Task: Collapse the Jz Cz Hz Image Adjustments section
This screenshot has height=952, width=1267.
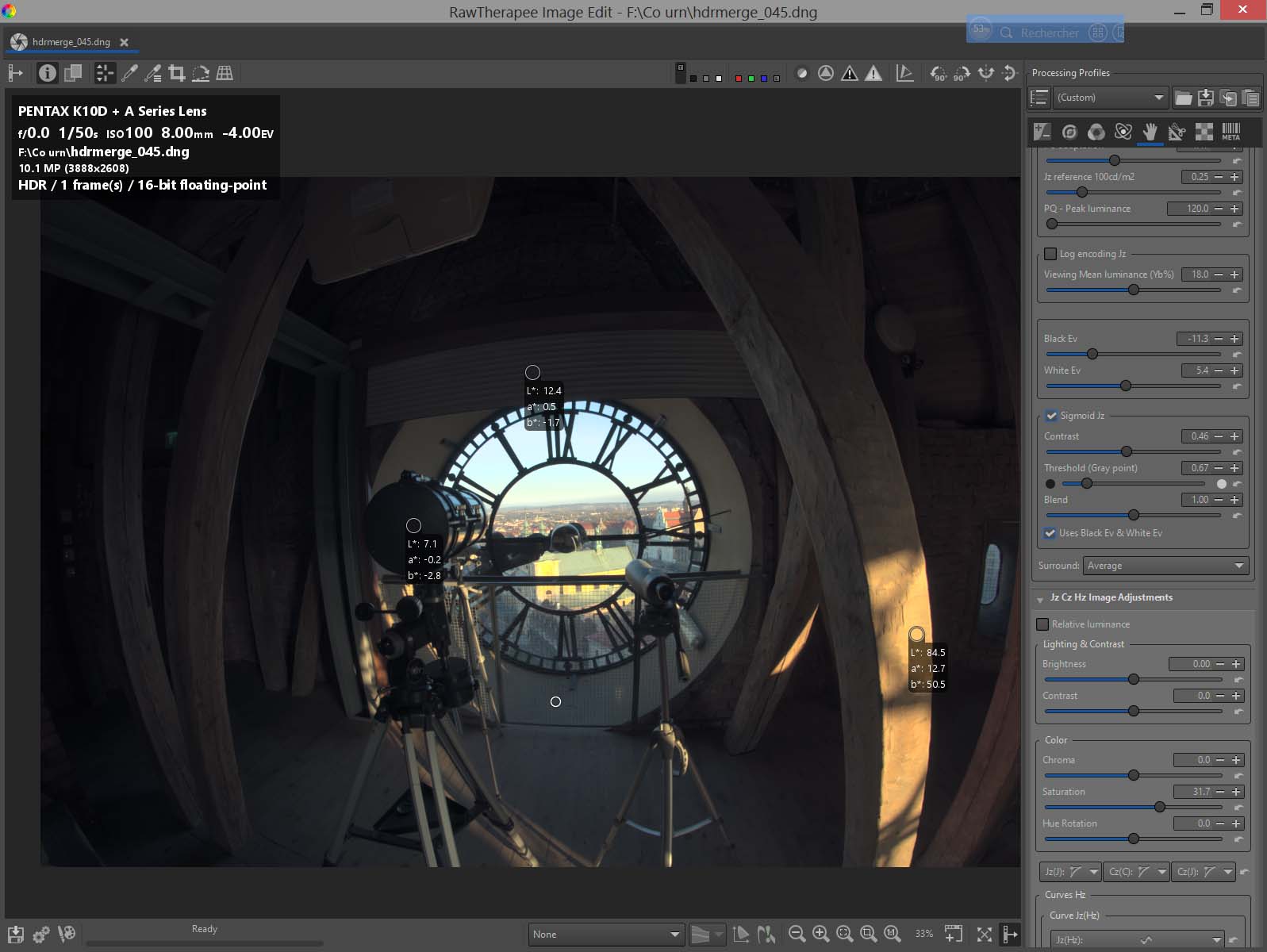Action: point(1040,598)
